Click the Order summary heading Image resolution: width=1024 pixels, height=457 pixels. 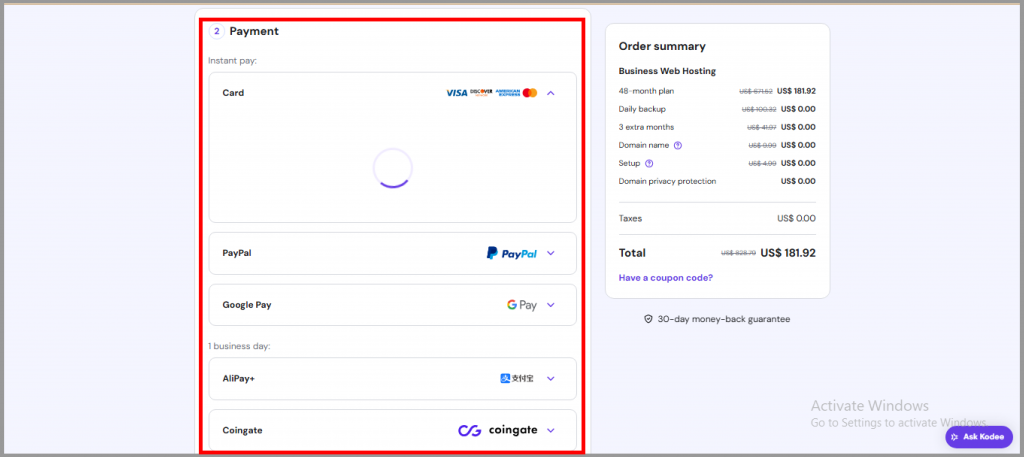662,46
